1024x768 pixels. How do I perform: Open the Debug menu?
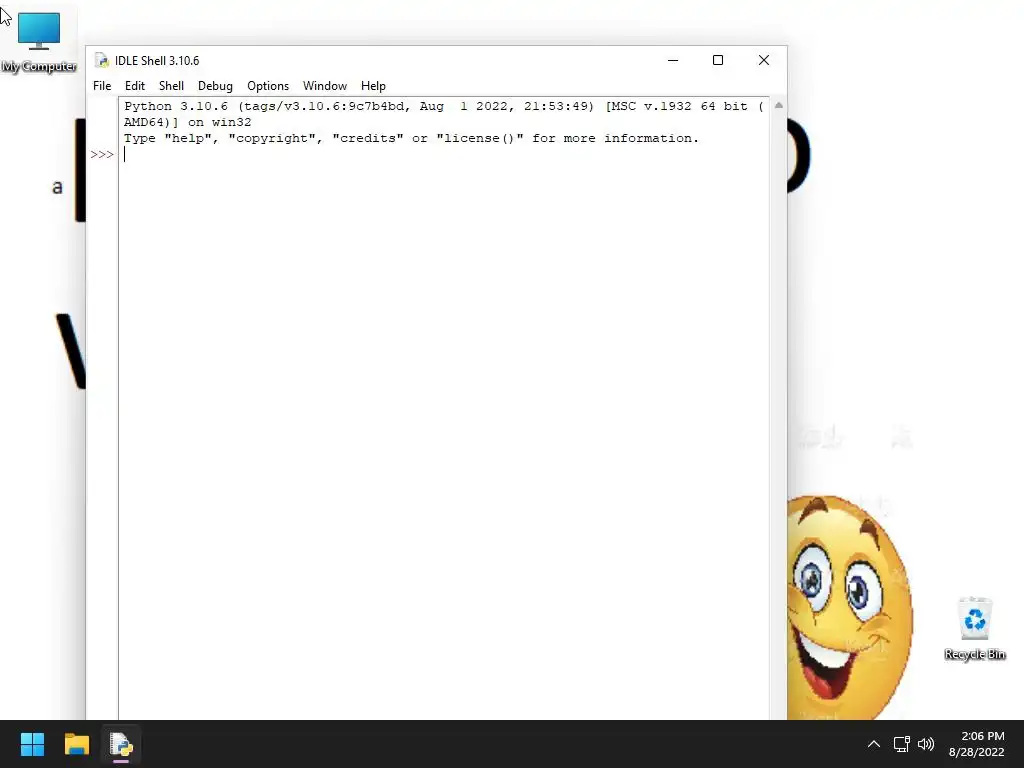tap(215, 86)
